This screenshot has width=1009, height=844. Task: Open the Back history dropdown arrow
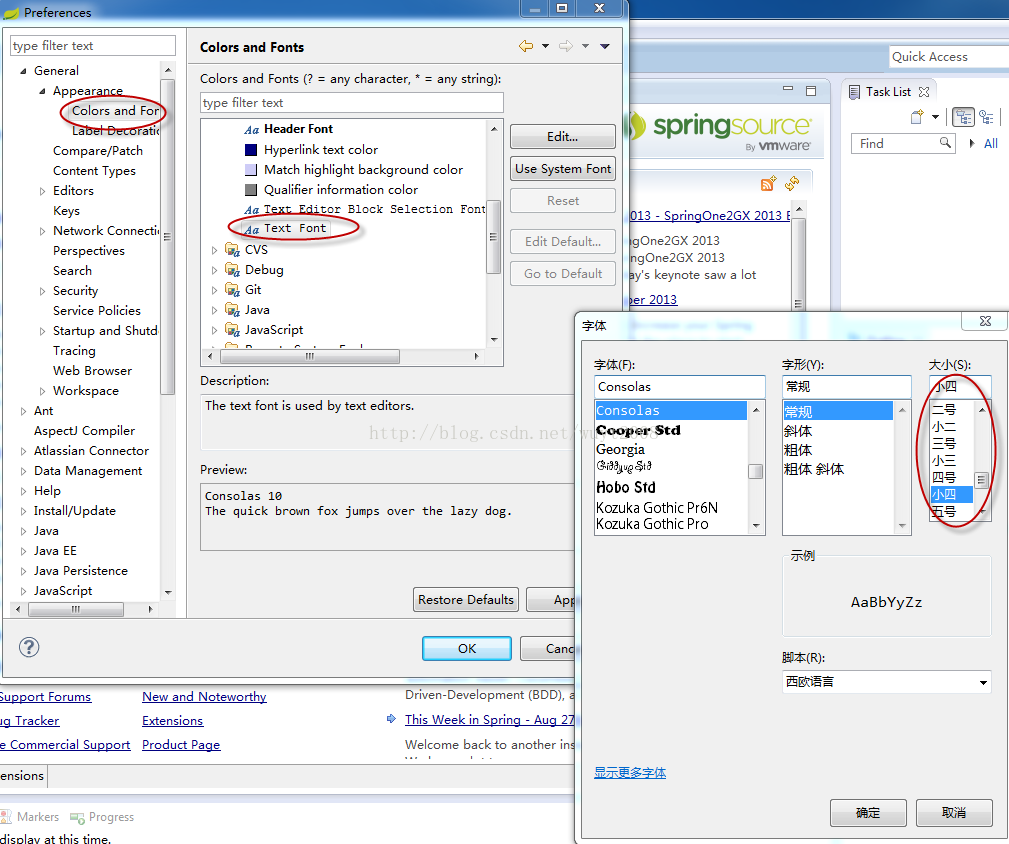(x=545, y=46)
